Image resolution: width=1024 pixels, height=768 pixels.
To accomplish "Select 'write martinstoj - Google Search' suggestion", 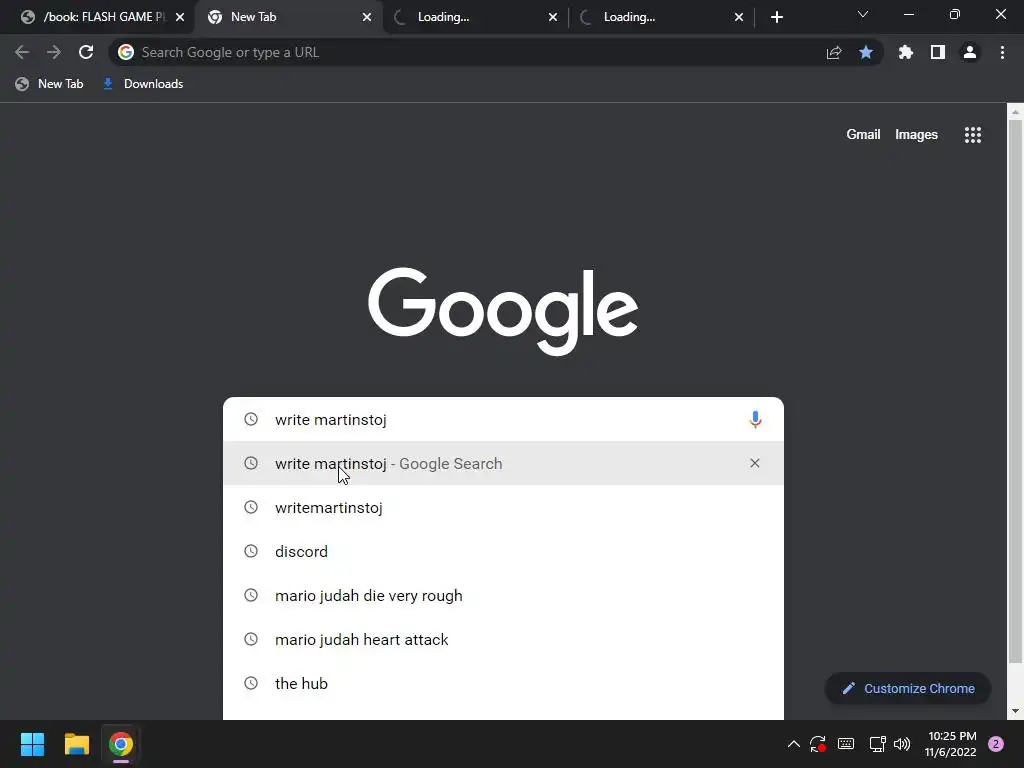I will [503, 463].
